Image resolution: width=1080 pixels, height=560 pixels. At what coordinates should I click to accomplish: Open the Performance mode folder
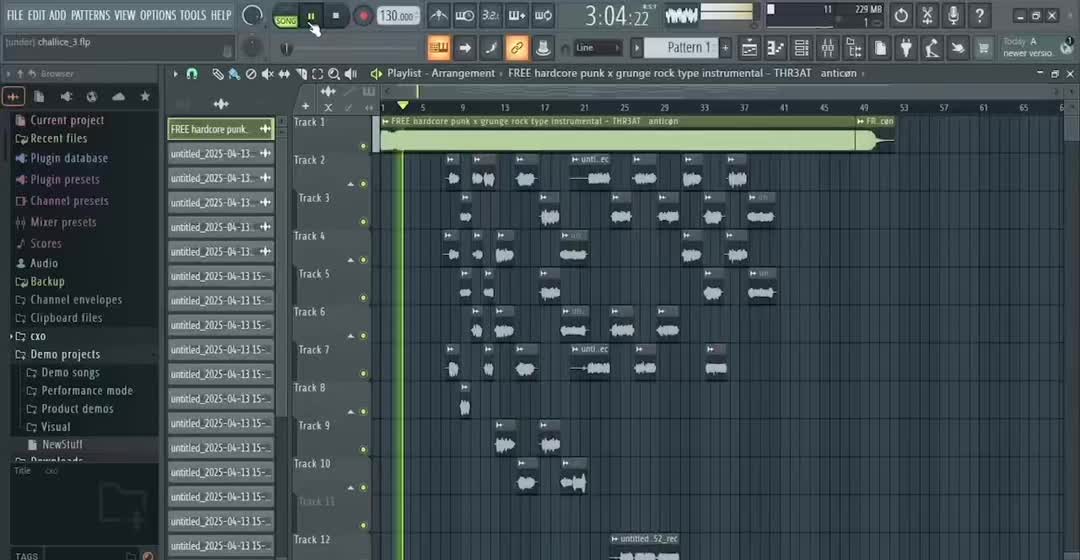[87, 391]
